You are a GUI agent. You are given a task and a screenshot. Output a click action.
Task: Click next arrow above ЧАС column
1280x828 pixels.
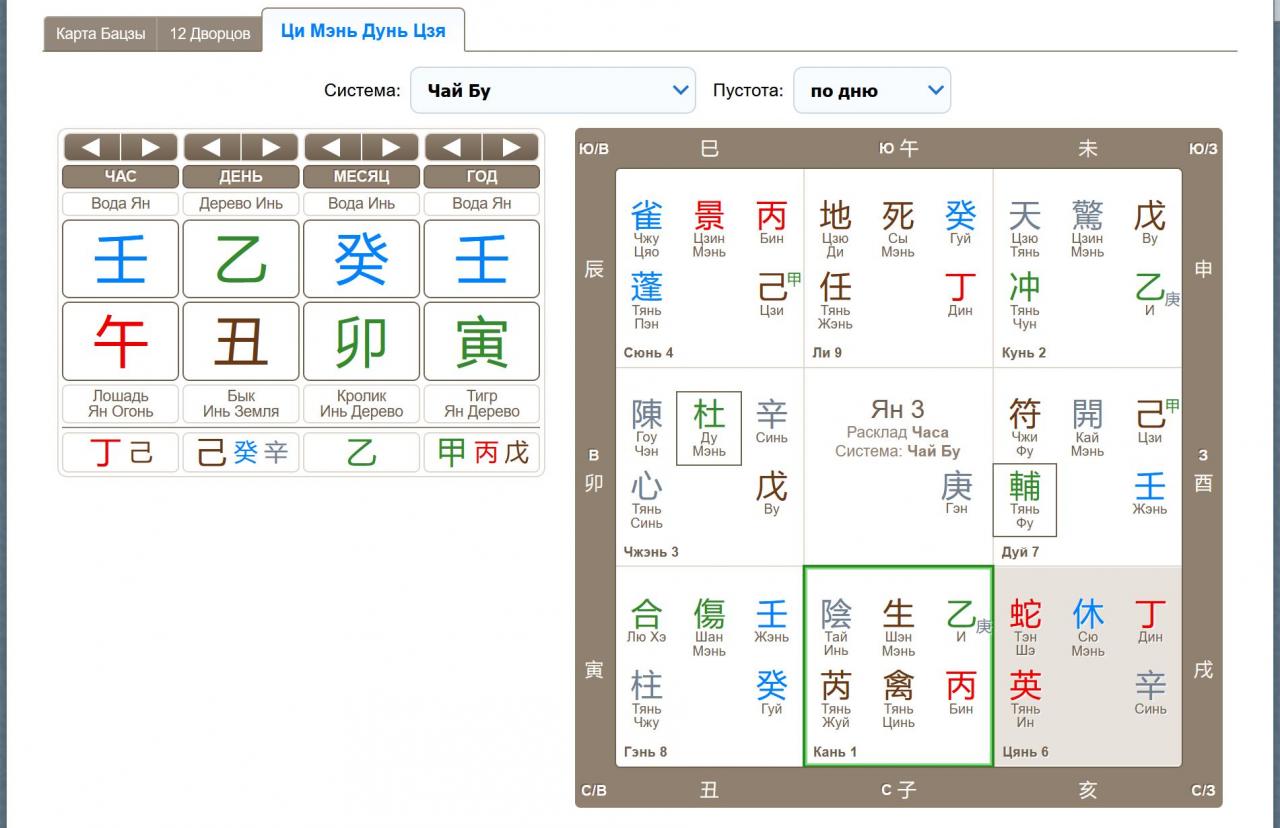pyautogui.click(x=150, y=148)
